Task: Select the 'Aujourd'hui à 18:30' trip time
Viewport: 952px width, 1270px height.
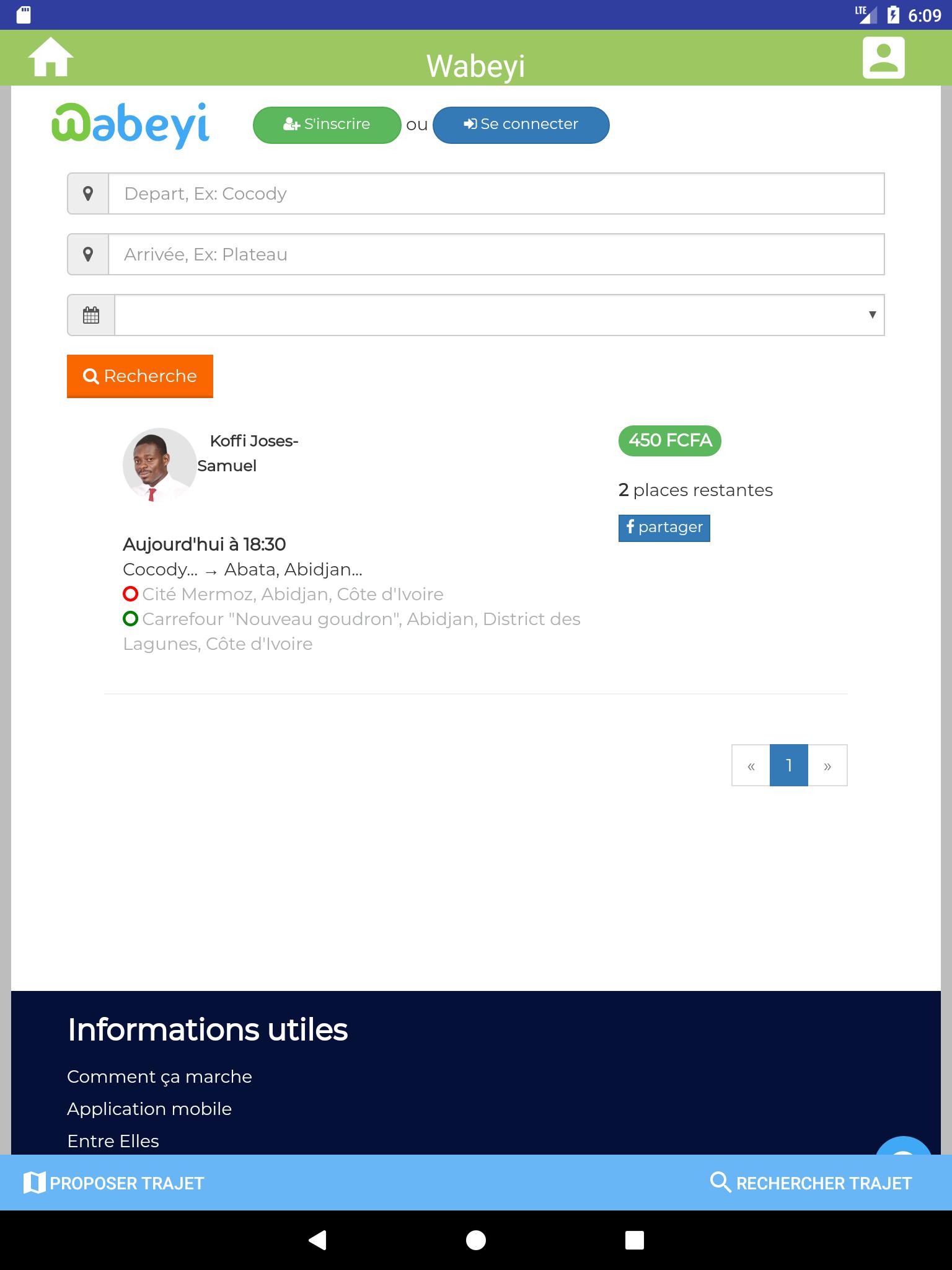Action: coord(204,544)
